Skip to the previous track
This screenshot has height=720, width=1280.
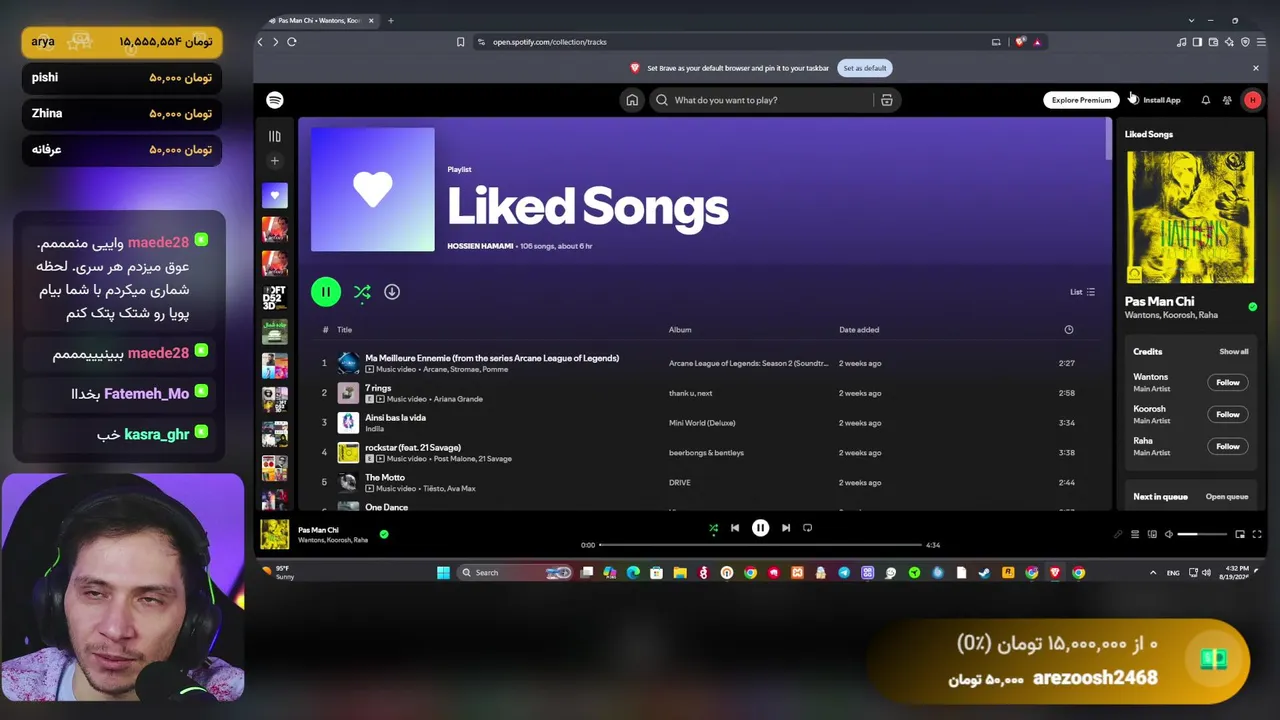coord(735,528)
